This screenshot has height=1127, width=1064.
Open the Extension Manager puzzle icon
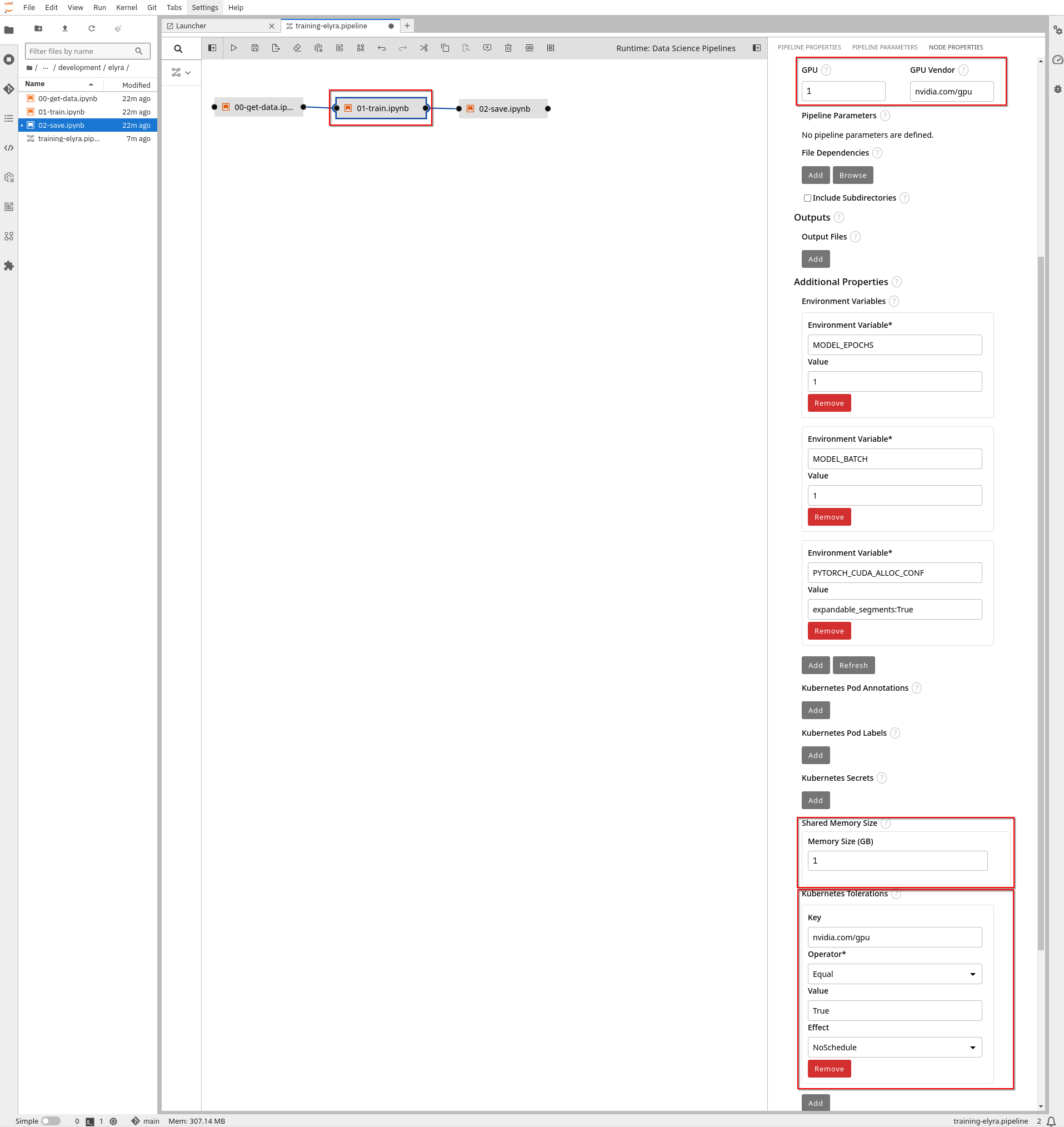click(9, 266)
